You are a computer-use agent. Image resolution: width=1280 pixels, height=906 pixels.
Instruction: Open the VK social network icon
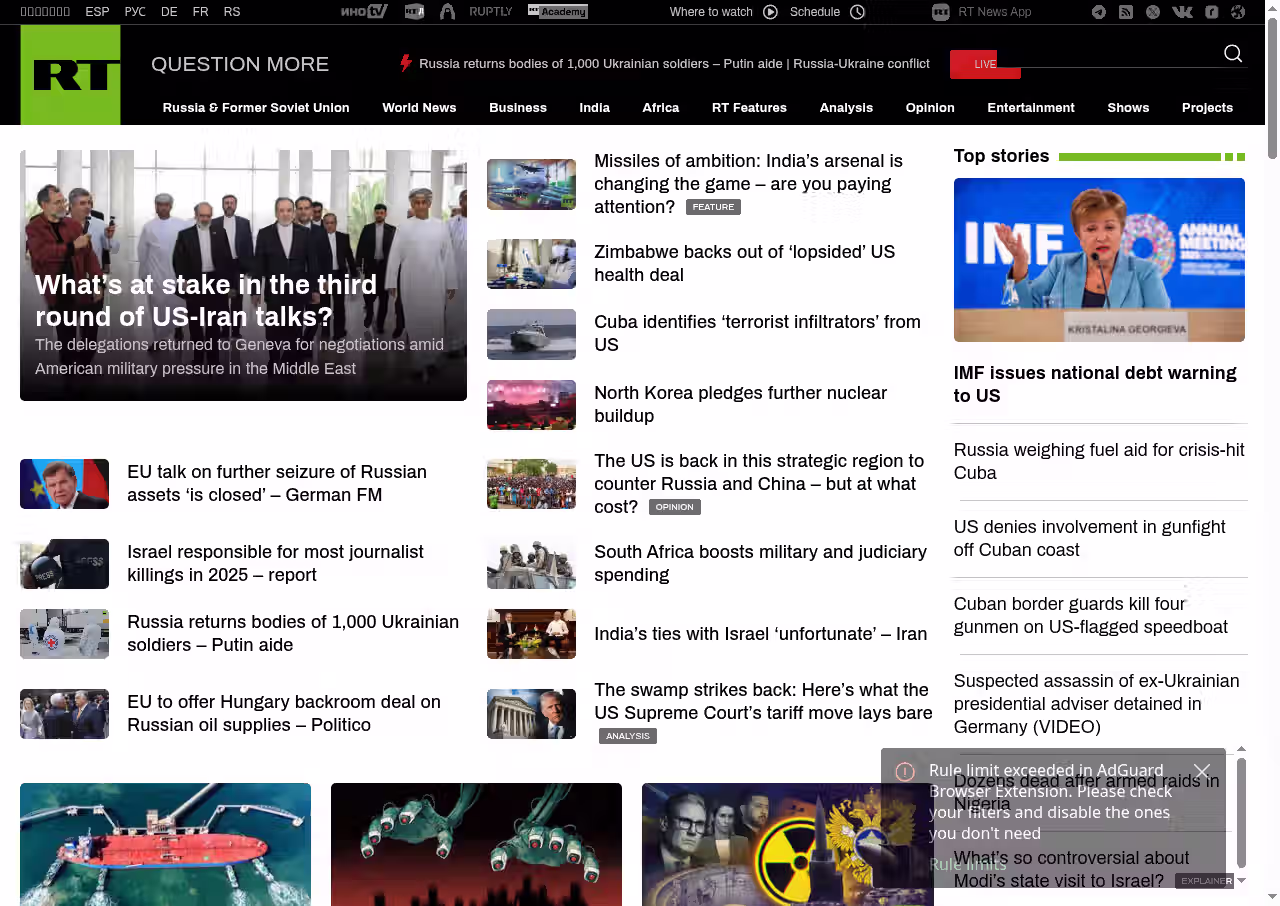(1182, 12)
